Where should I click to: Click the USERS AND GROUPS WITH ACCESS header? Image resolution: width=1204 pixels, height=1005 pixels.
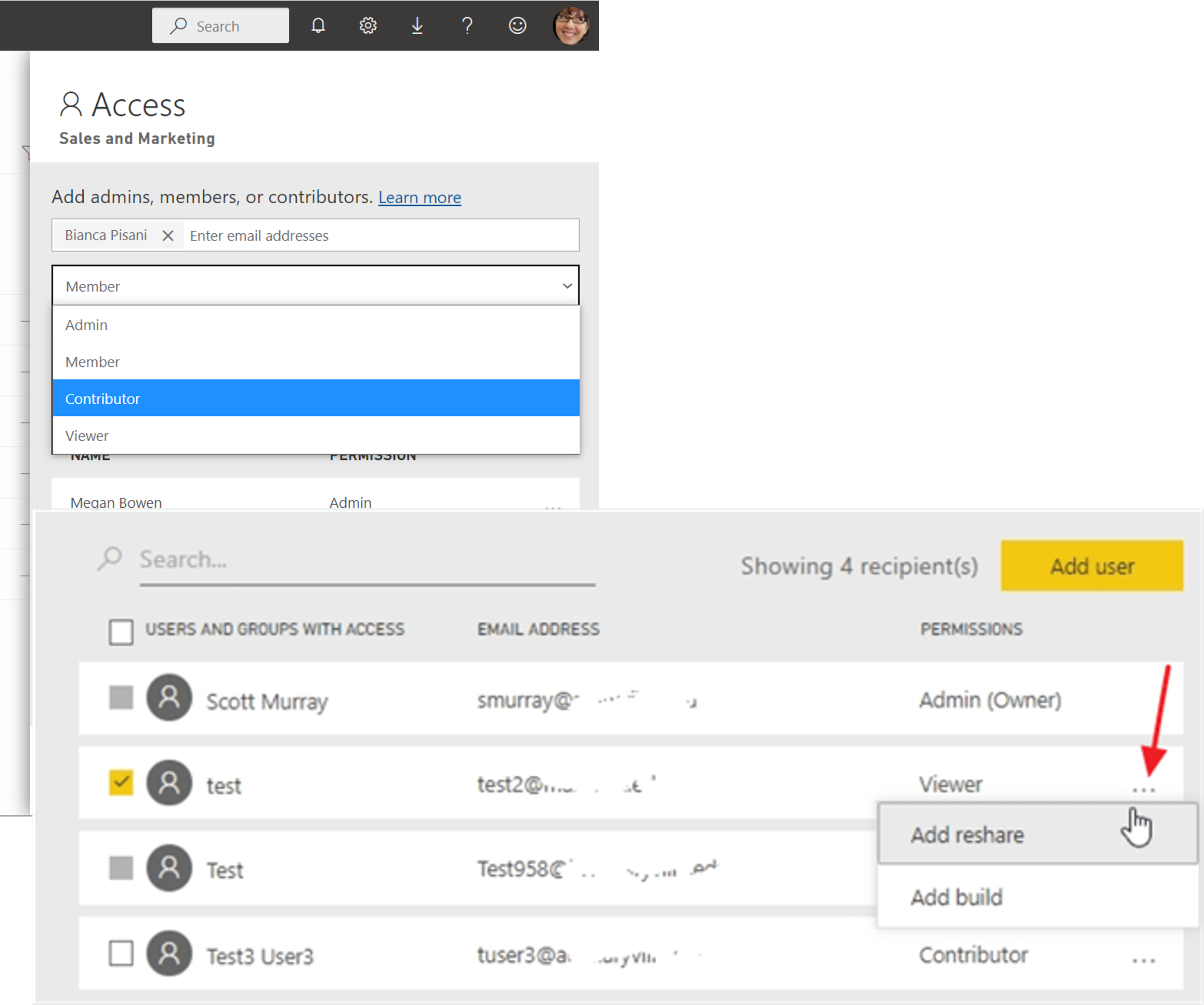tap(274, 629)
